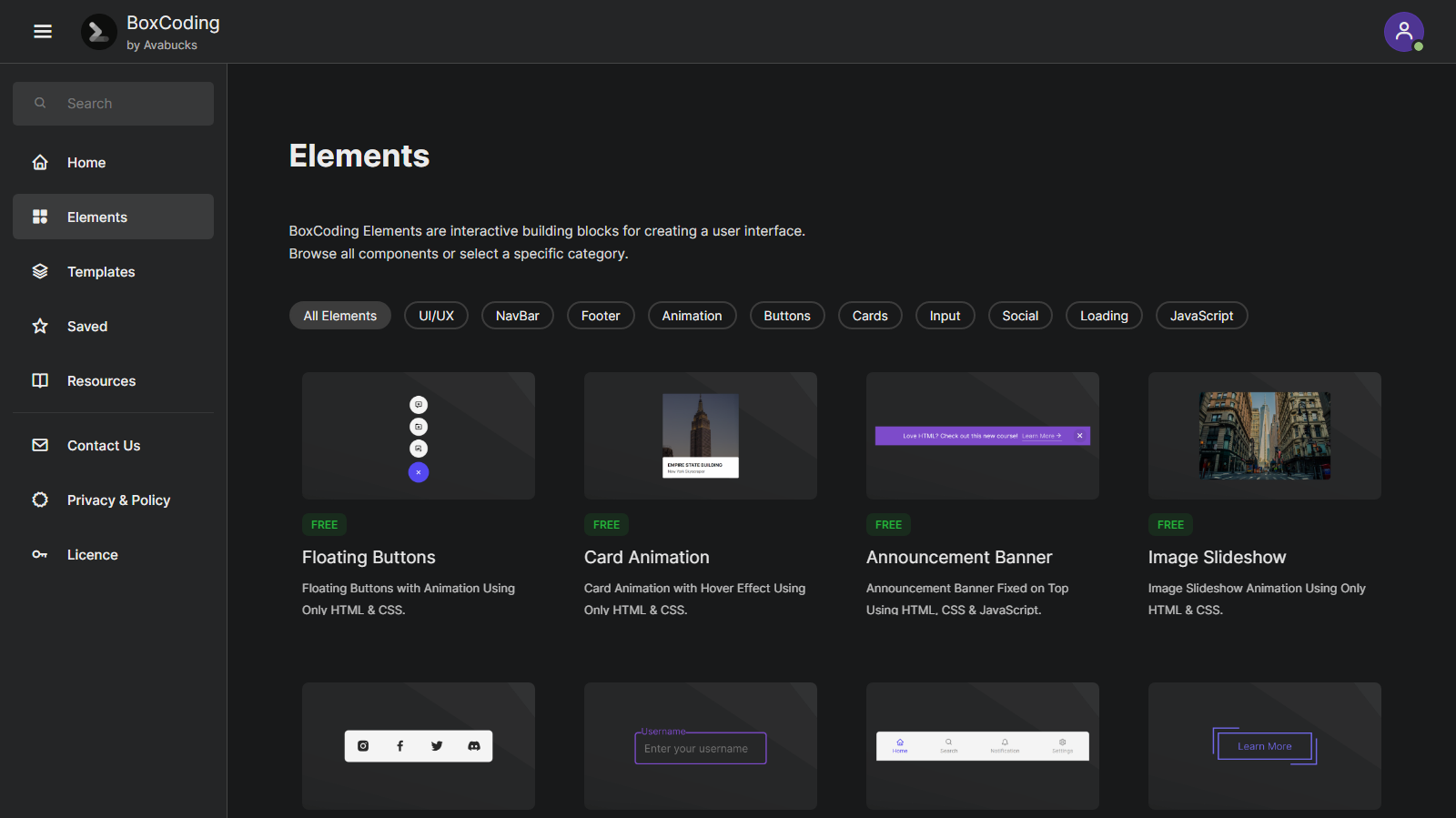Click the Resources book icon
Screen dimensions: 1456x818
(x=40, y=380)
